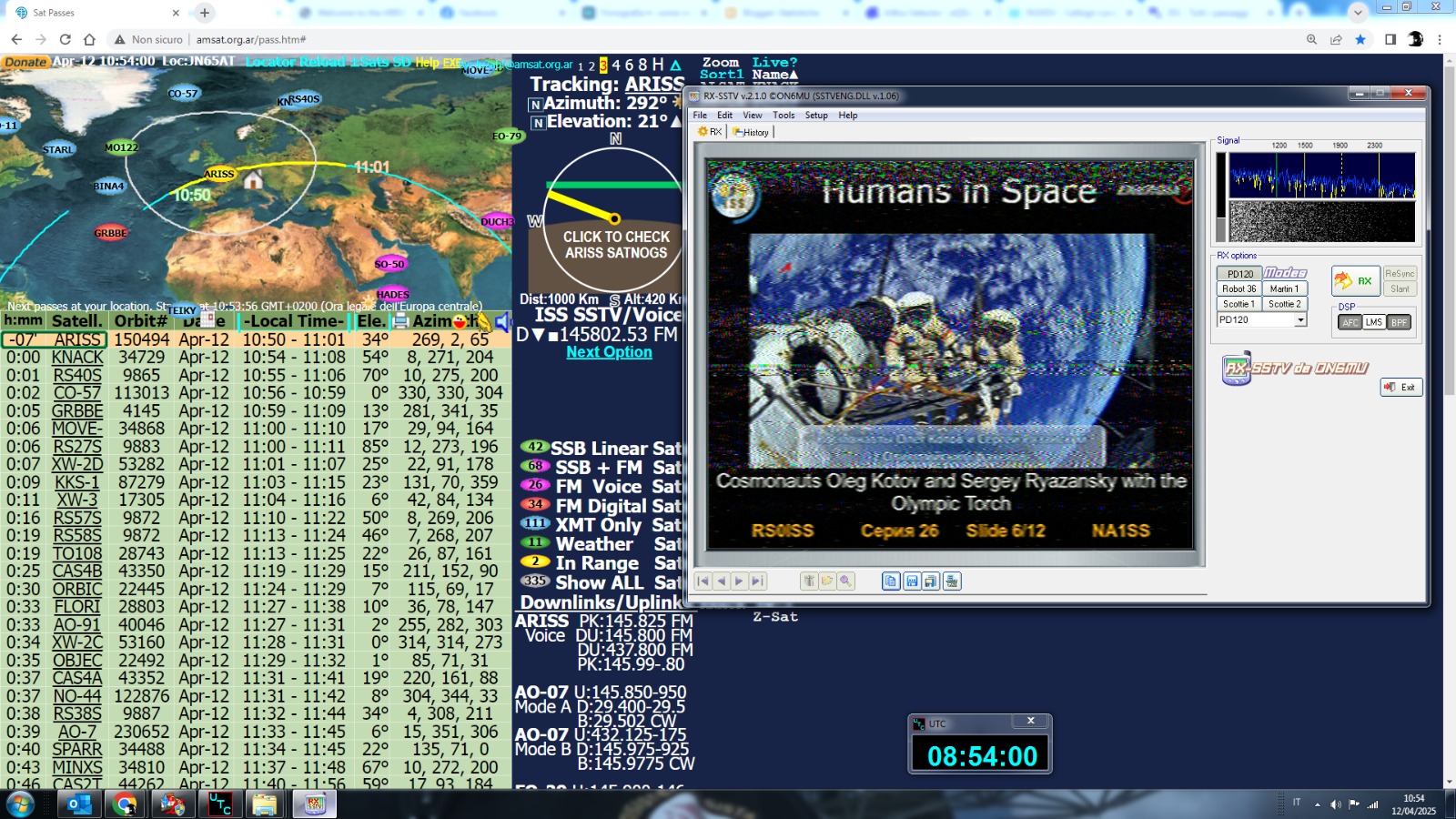Click the Show ALL Sat filter
Screen dimensions: 1456x819
pos(601,582)
